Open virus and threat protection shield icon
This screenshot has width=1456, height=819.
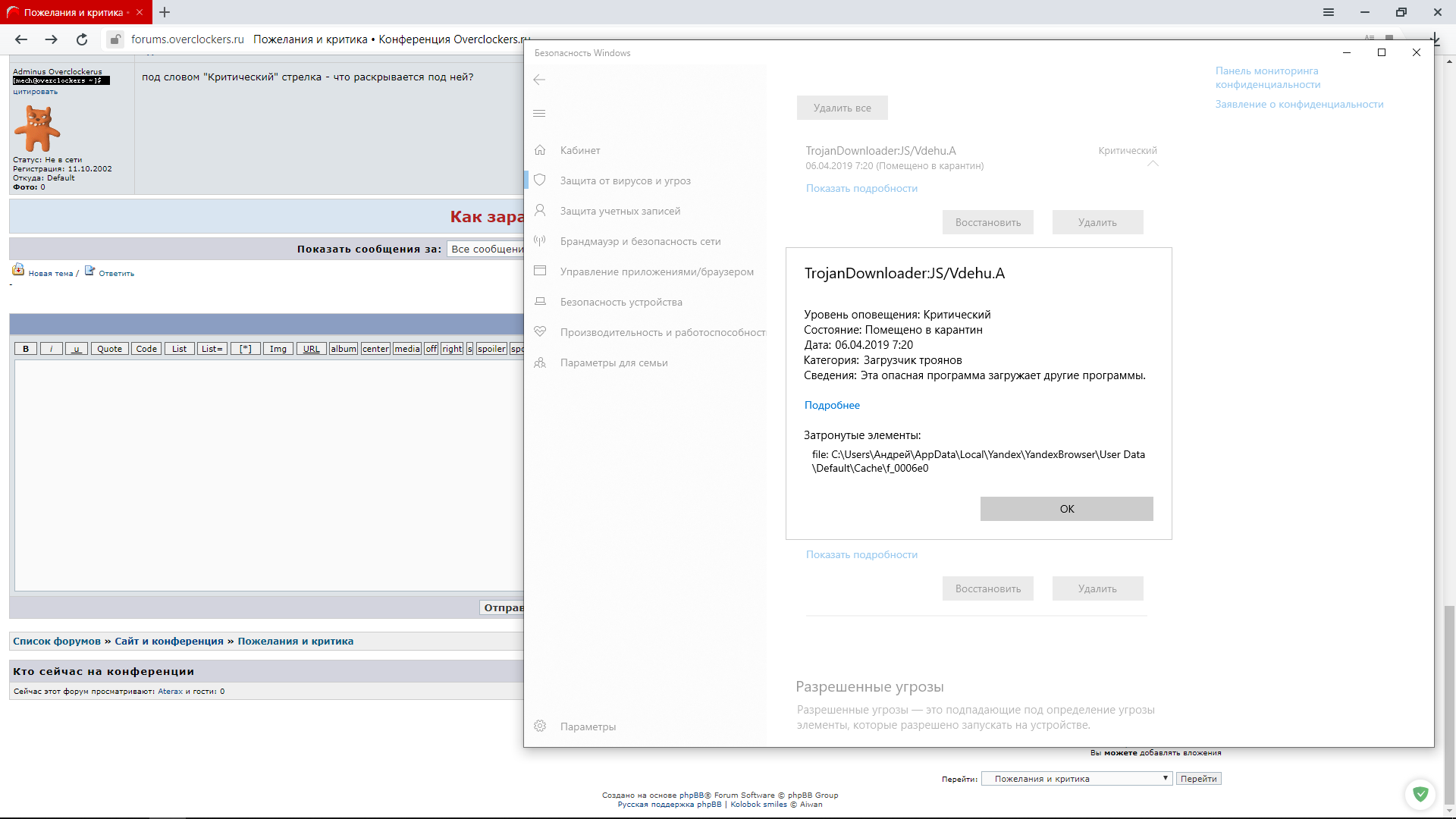pos(540,180)
